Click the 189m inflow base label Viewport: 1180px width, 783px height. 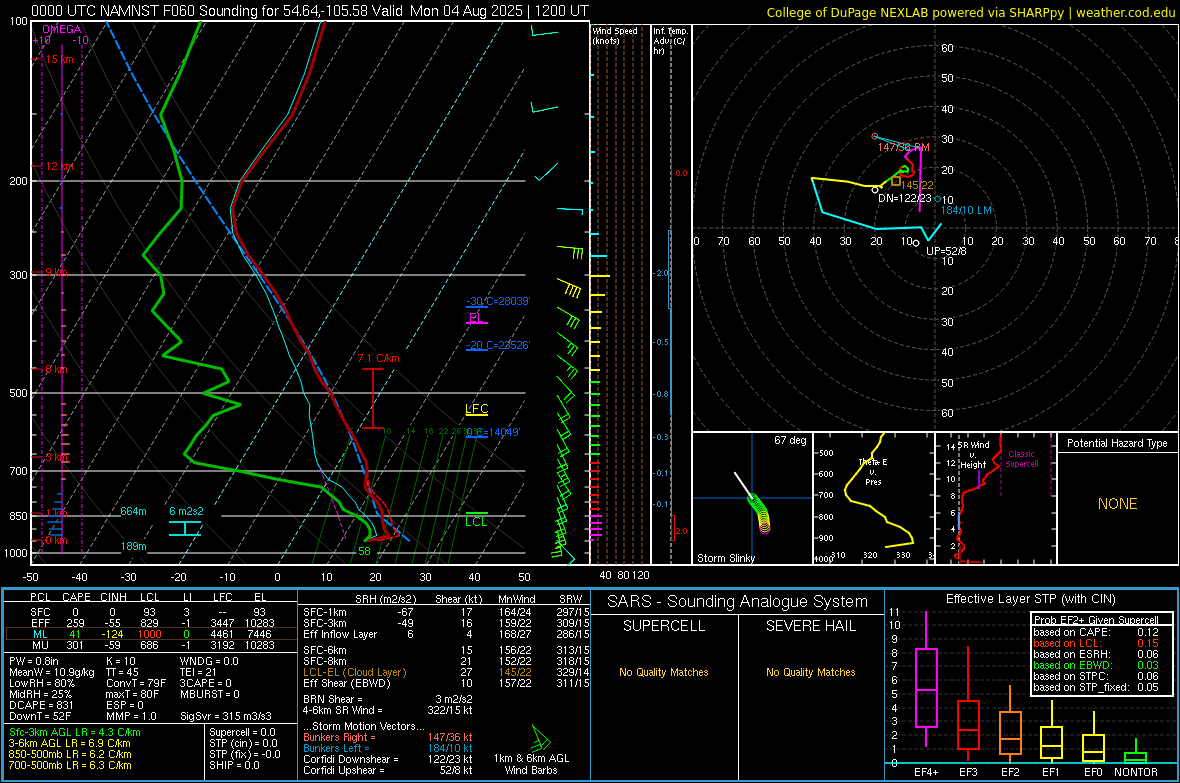click(x=133, y=547)
